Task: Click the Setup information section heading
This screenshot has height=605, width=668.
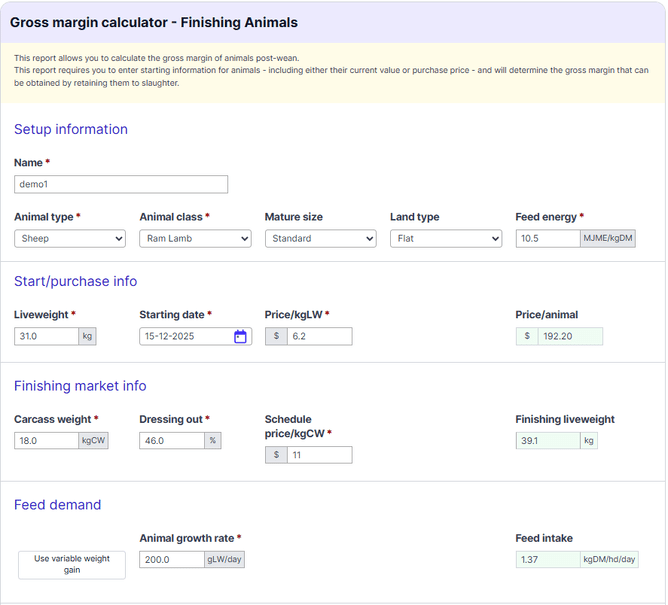Action: coord(71,129)
